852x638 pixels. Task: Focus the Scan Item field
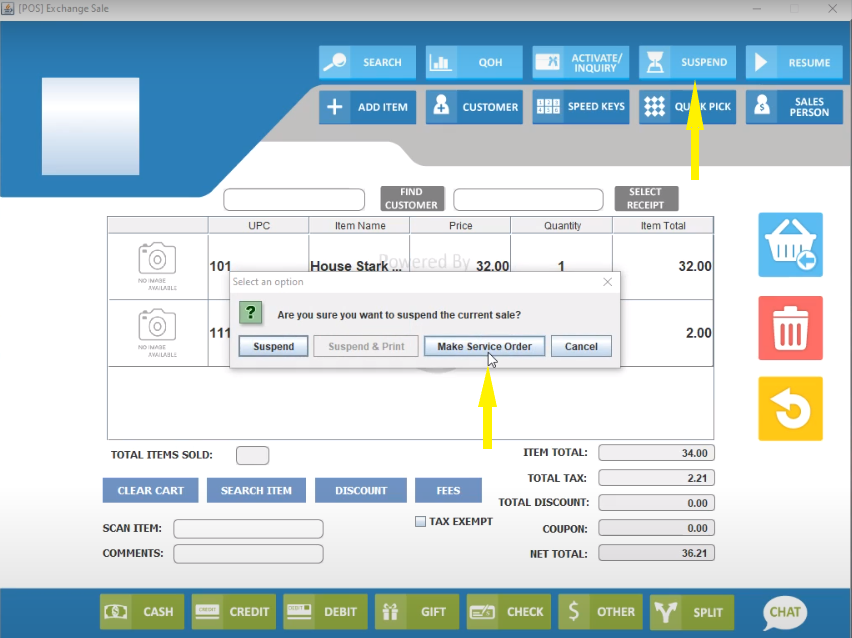(x=248, y=528)
